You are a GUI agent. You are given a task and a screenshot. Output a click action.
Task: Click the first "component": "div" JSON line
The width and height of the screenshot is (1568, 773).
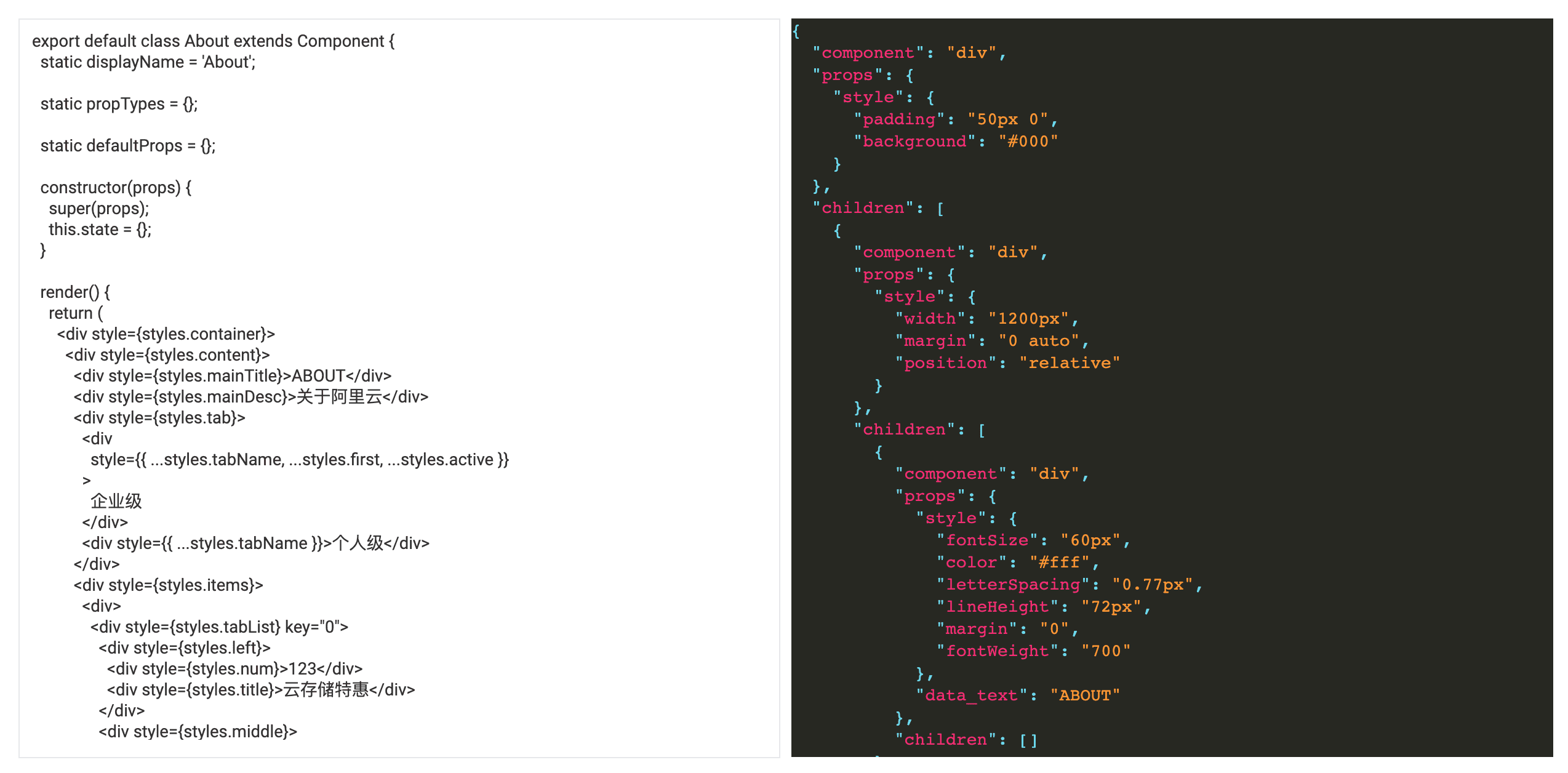[x=908, y=53]
